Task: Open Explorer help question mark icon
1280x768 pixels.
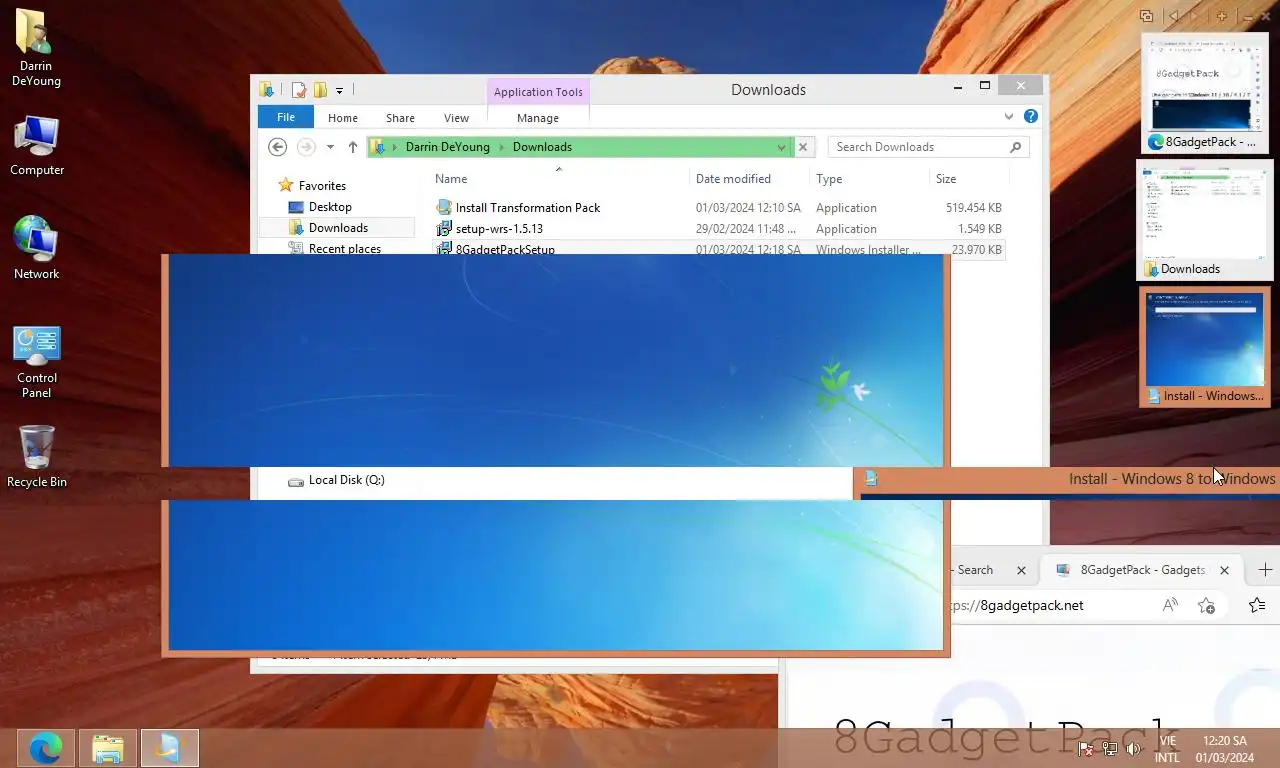Action: 1031,117
